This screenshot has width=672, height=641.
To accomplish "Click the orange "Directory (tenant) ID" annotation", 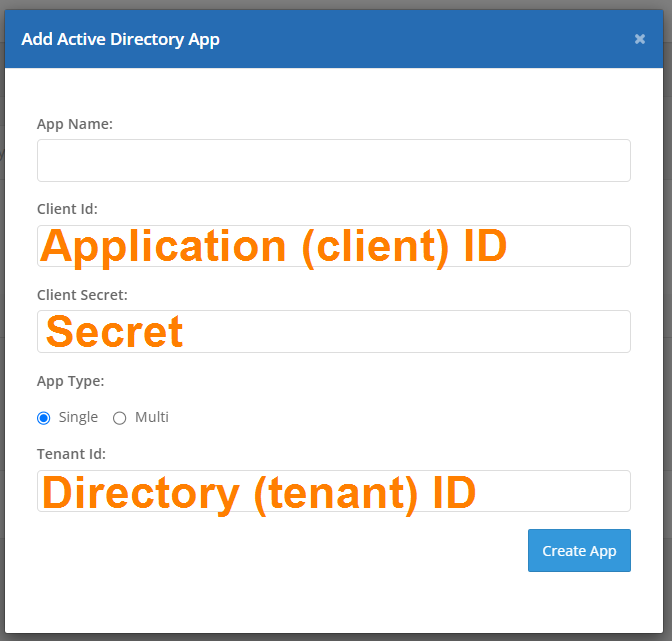I will [259, 494].
